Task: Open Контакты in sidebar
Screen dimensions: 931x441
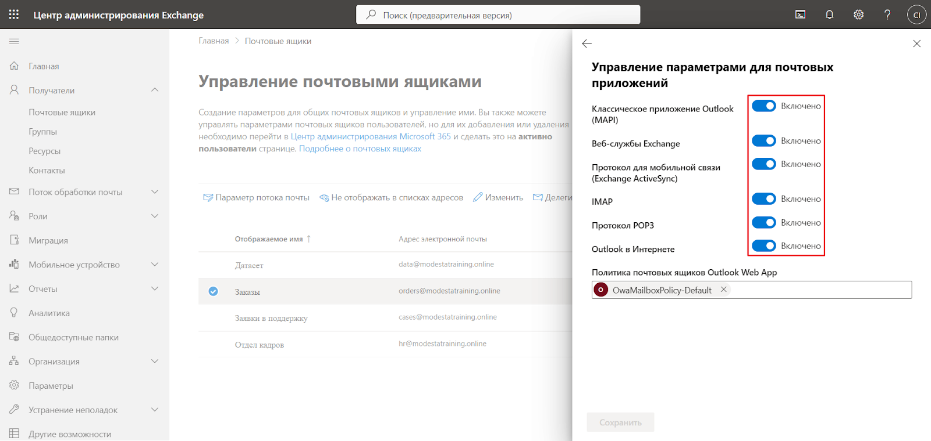Action: click(x=46, y=170)
